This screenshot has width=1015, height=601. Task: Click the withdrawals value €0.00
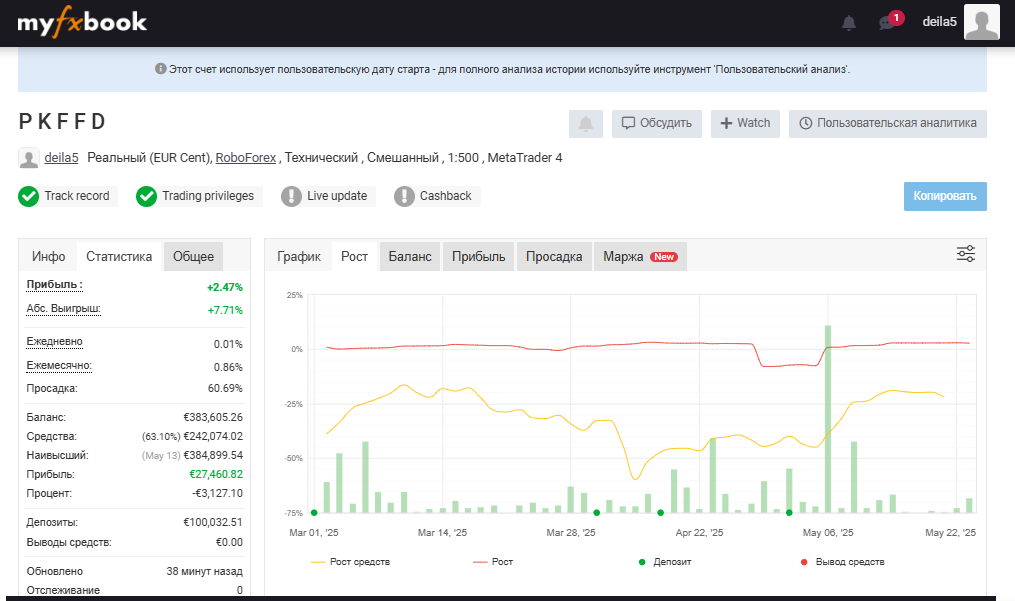(x=229, y=542)
